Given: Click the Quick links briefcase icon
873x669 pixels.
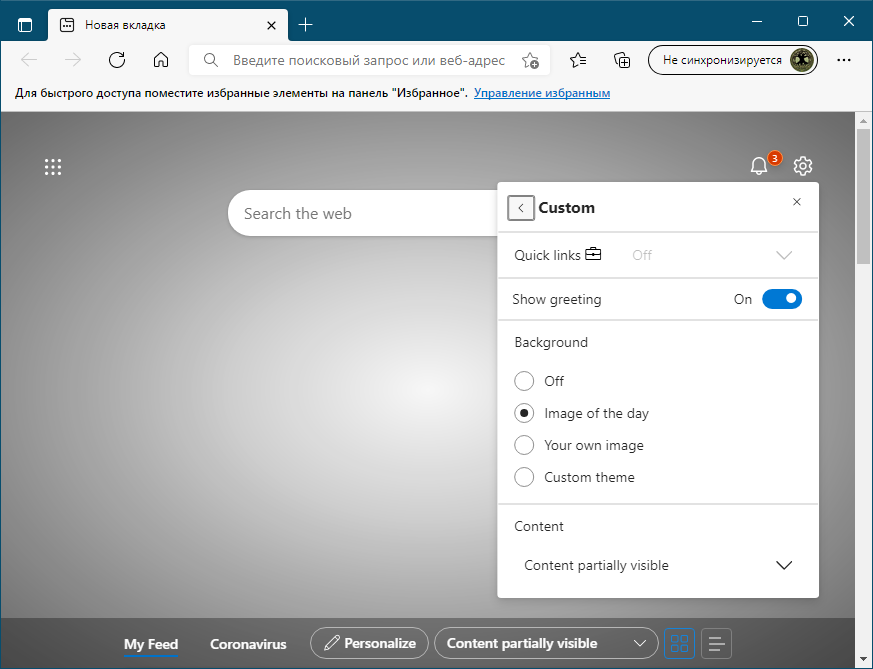Looking at the screenshot, I should 593,254.
